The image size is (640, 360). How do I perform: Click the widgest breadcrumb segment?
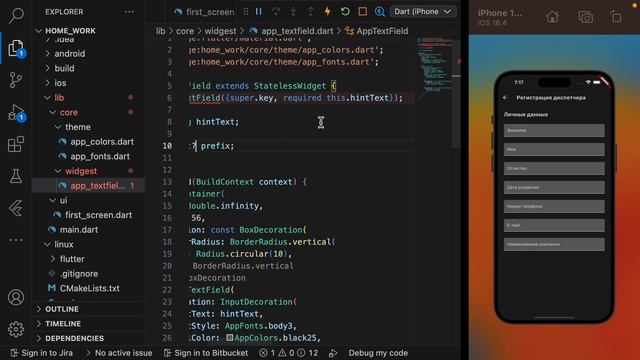coord(220,31)
